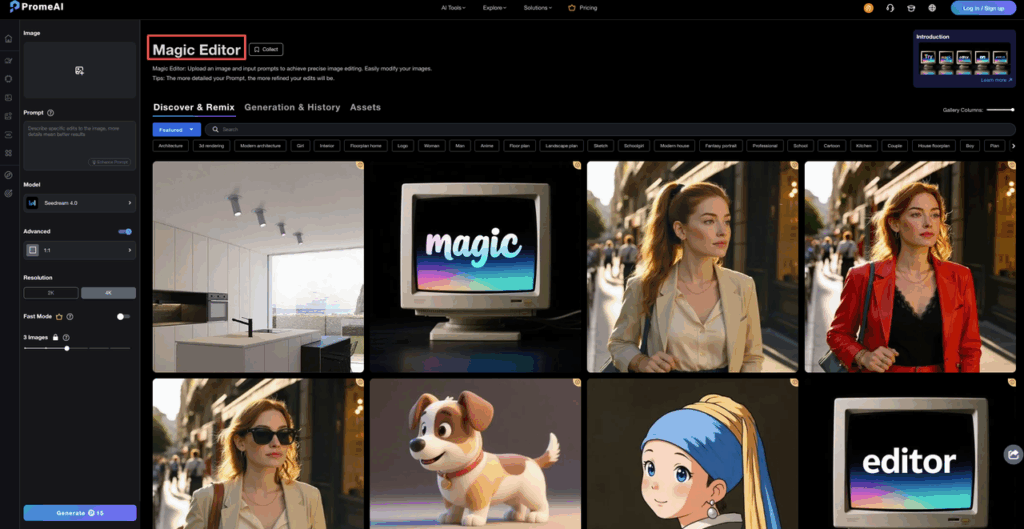The image size is (1024, 529).
Task: Open the Seedream 4.0 model selector
Action: coord(80,203)
